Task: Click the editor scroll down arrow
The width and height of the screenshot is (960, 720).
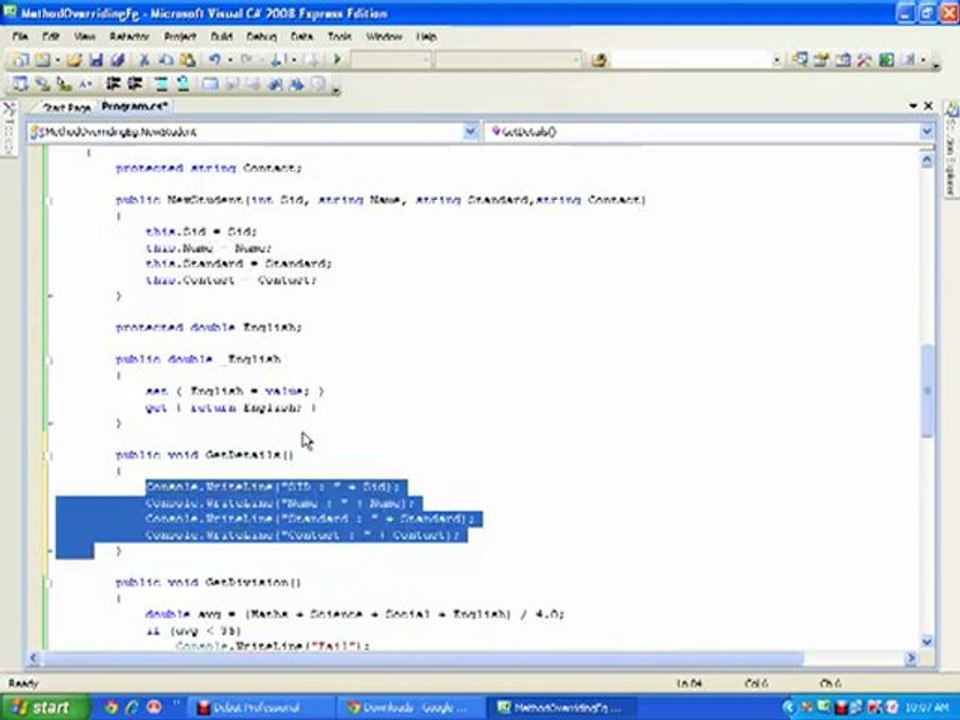Action: click(927, 642)
